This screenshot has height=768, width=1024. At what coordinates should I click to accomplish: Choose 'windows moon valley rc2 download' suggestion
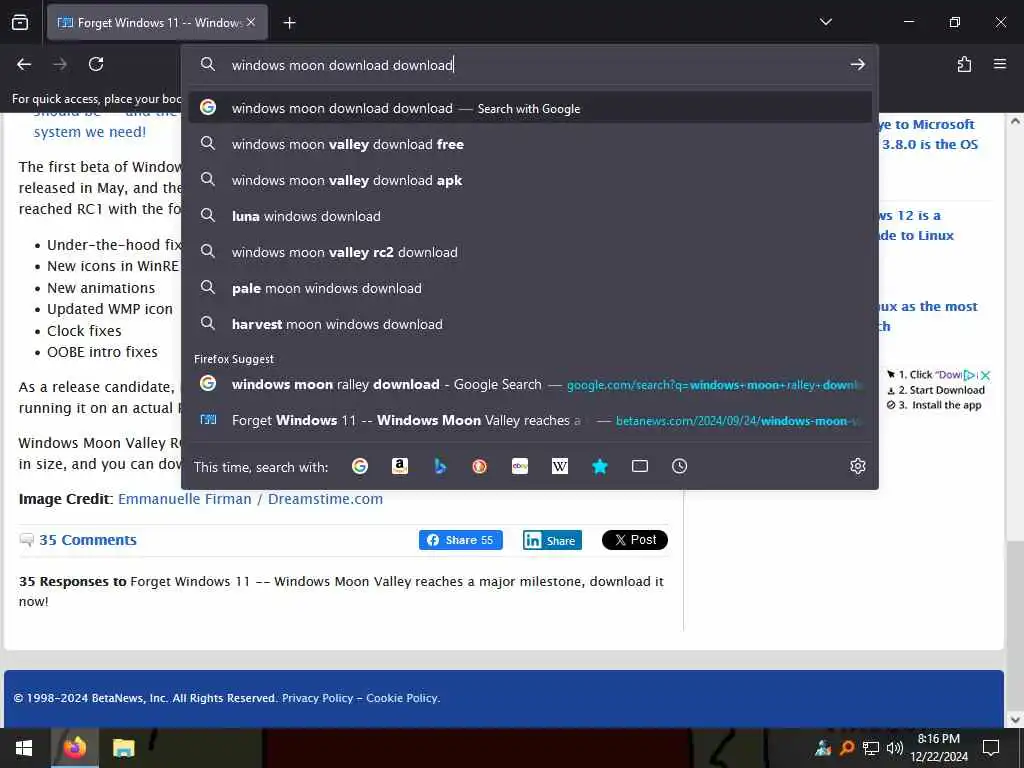pyautogui.click(x=530, y=251)
